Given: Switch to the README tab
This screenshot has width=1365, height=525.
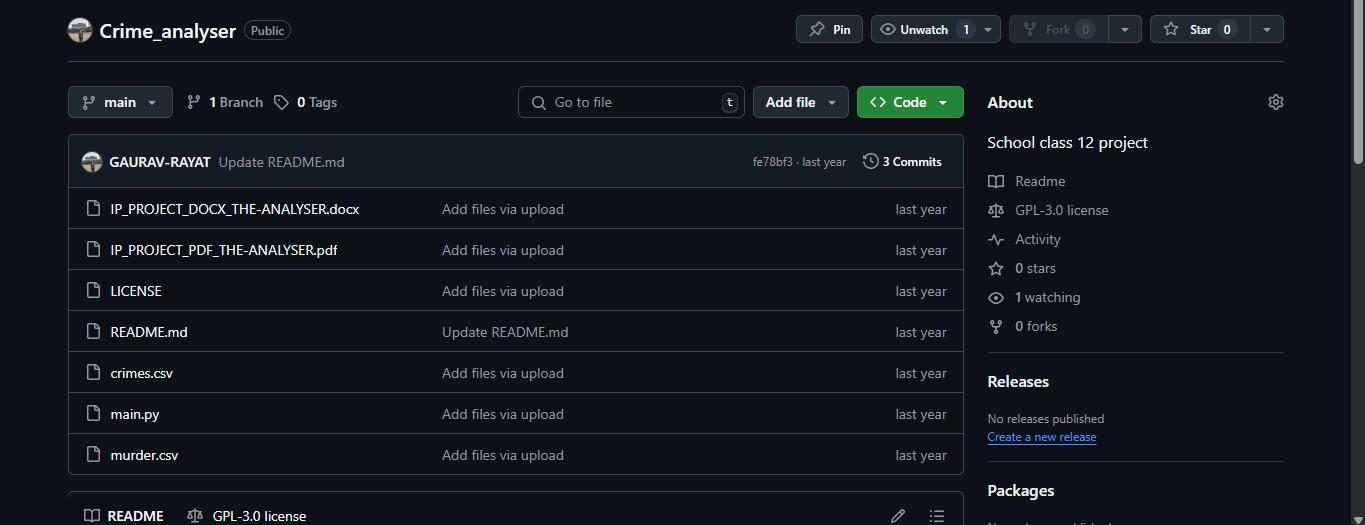Looking at the screenshot, I should [x=124, y=516].
